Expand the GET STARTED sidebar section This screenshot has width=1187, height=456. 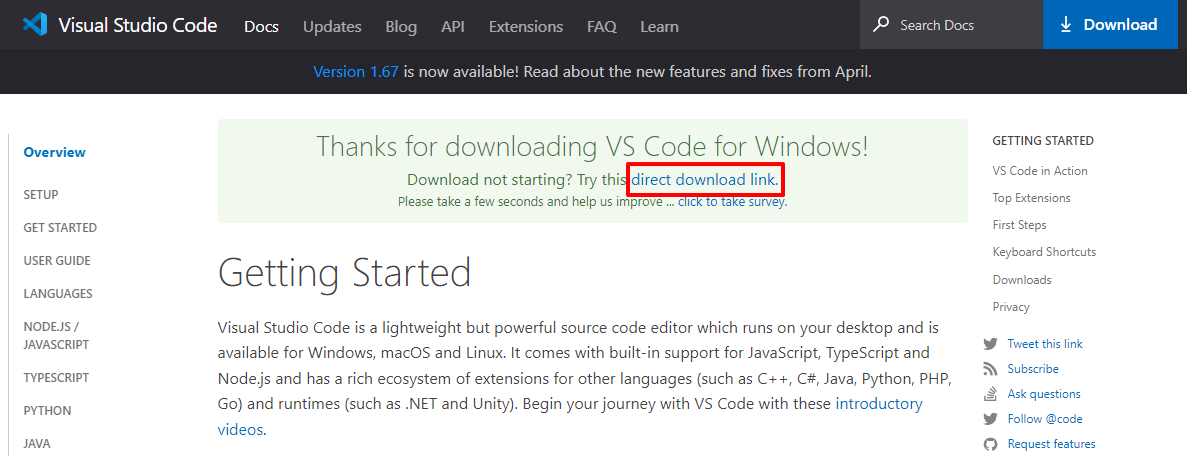pos(60,227)
